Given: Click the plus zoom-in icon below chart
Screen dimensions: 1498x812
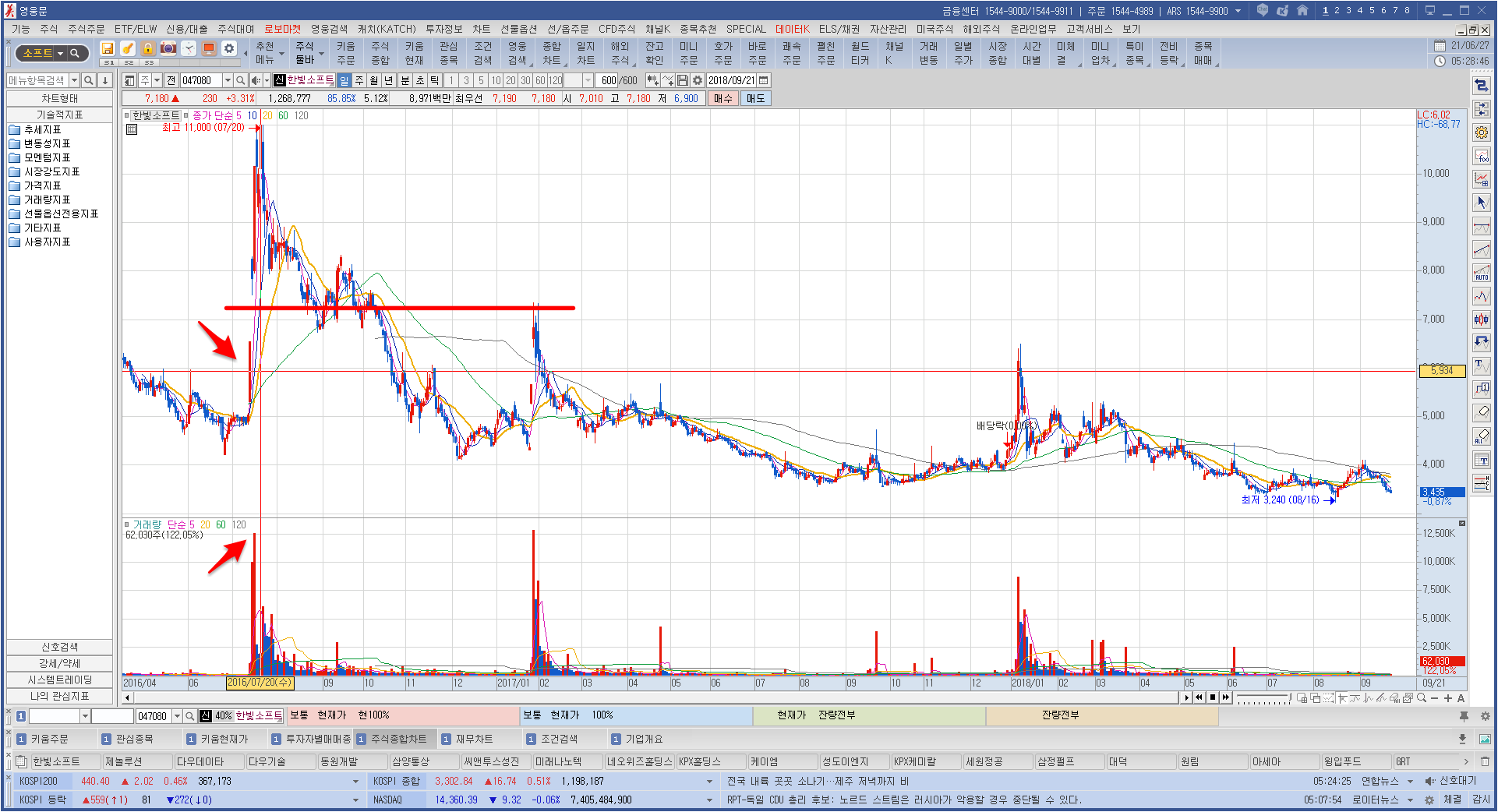Looking at the screenshot, I should (x=1448, y=698).
